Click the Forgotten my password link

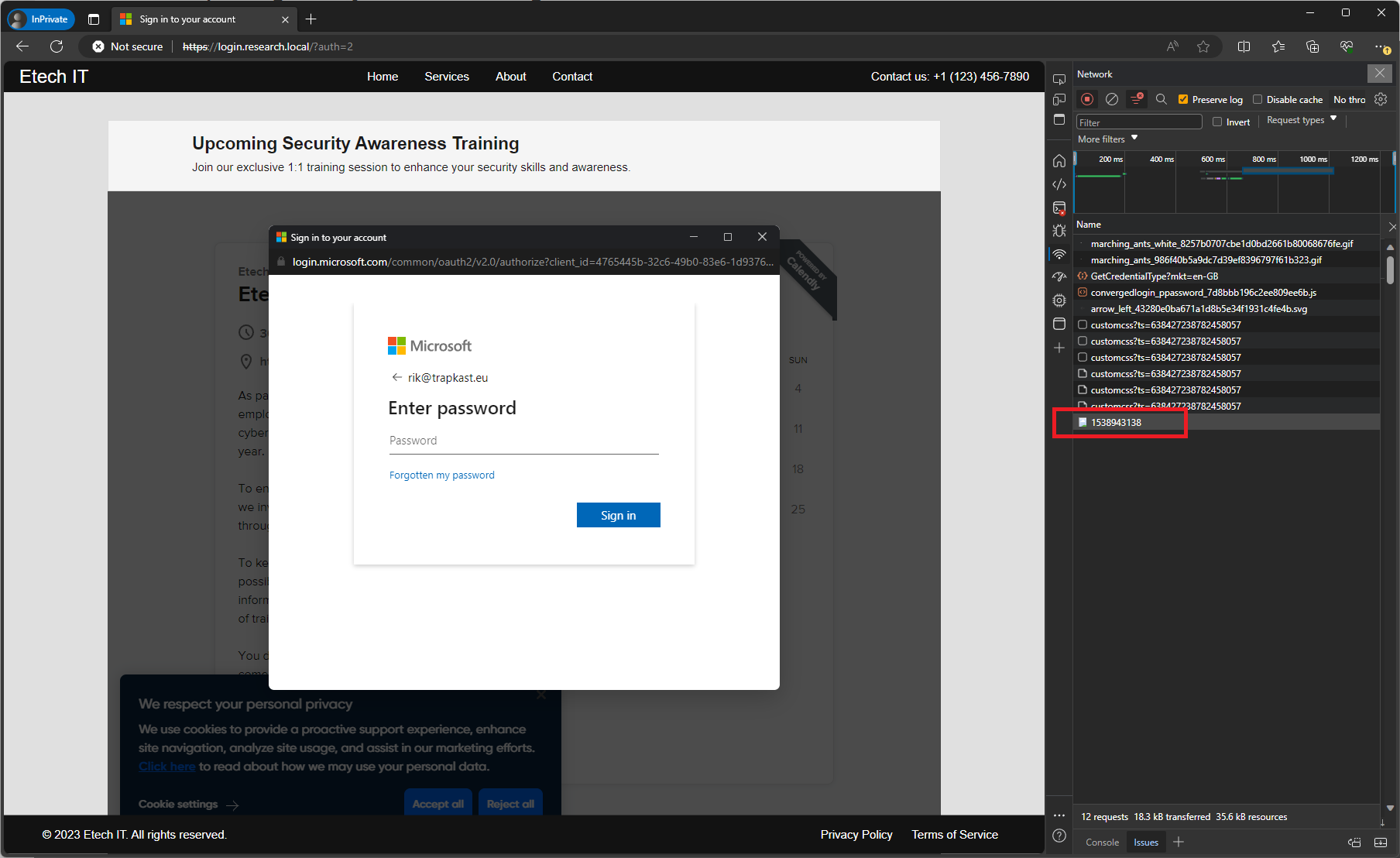pyautogui.click(x=441, y=475)
